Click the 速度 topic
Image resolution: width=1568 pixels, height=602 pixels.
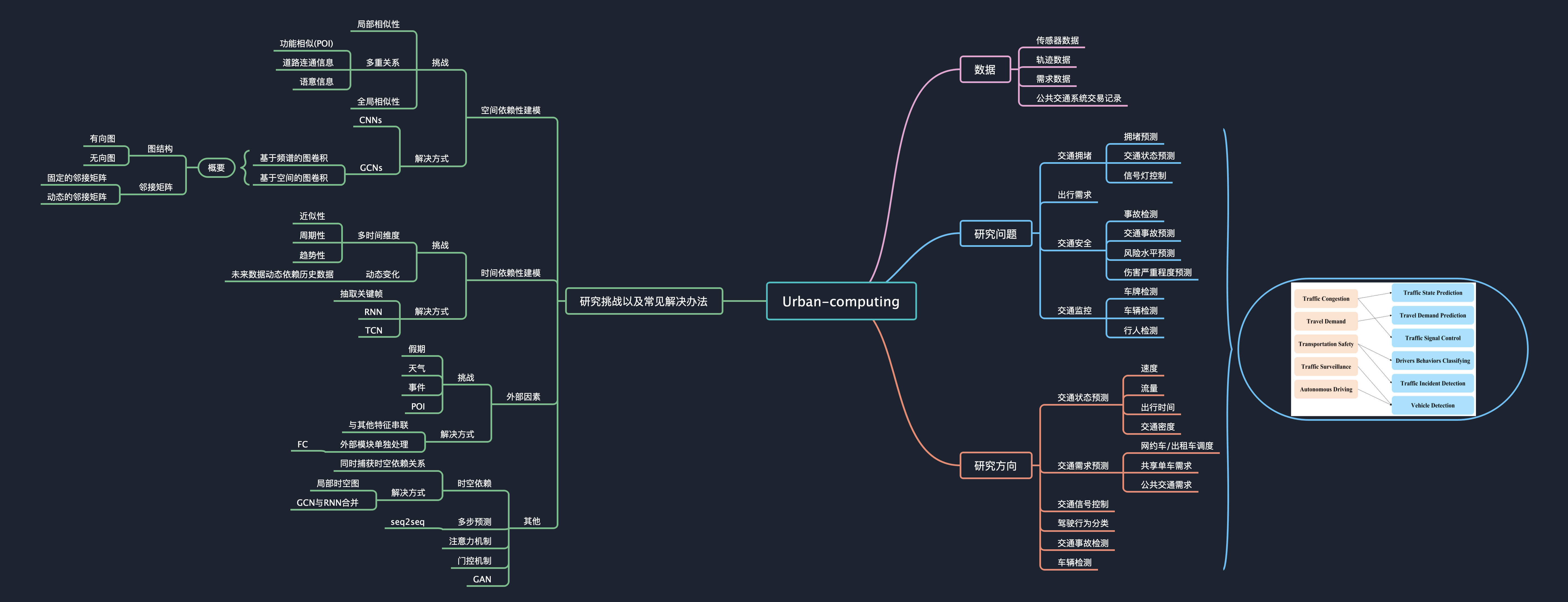(x=1149, y=368)
